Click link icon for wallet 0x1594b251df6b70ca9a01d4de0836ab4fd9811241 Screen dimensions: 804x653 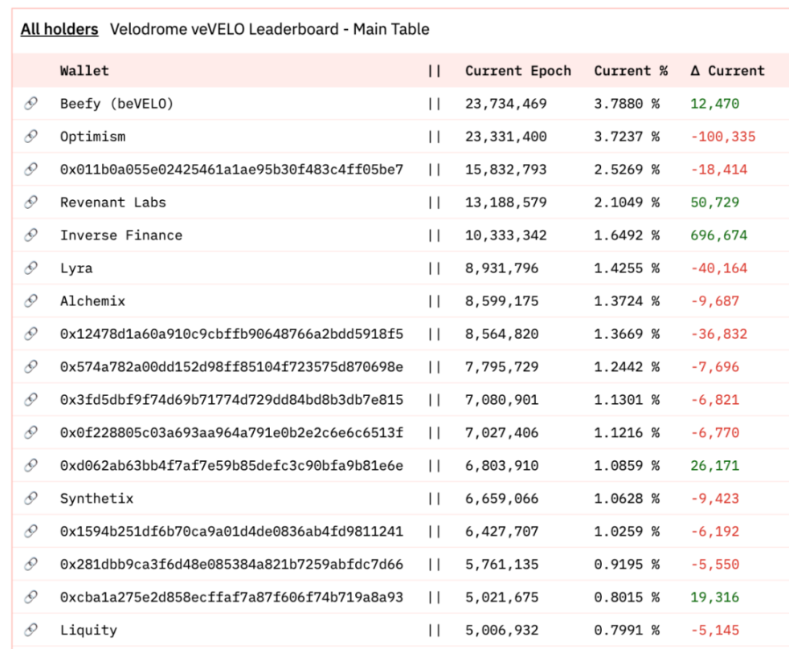click(x=31, y=531)
